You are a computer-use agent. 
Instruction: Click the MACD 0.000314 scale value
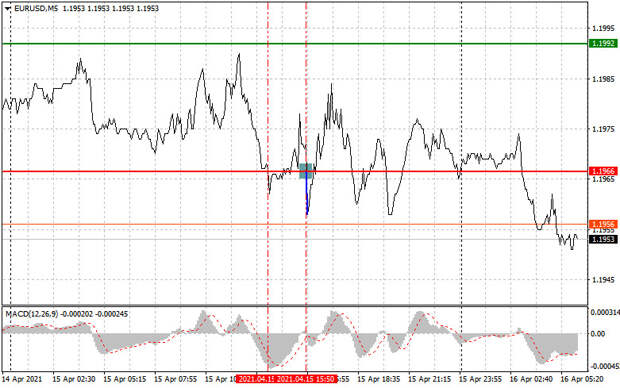tap(605, 312)
